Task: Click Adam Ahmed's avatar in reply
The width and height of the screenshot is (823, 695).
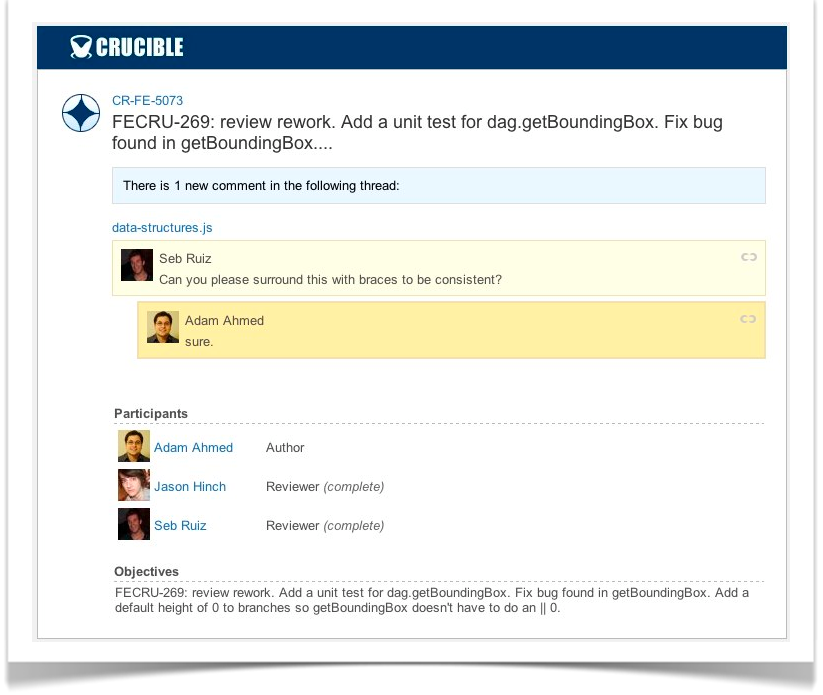Action: click(x=163, y=327)
